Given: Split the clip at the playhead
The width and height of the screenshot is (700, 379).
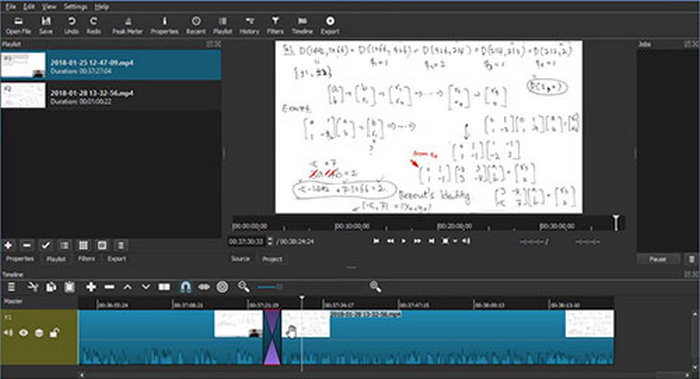Looking at the screenshot, I should (x=164, y=287).
